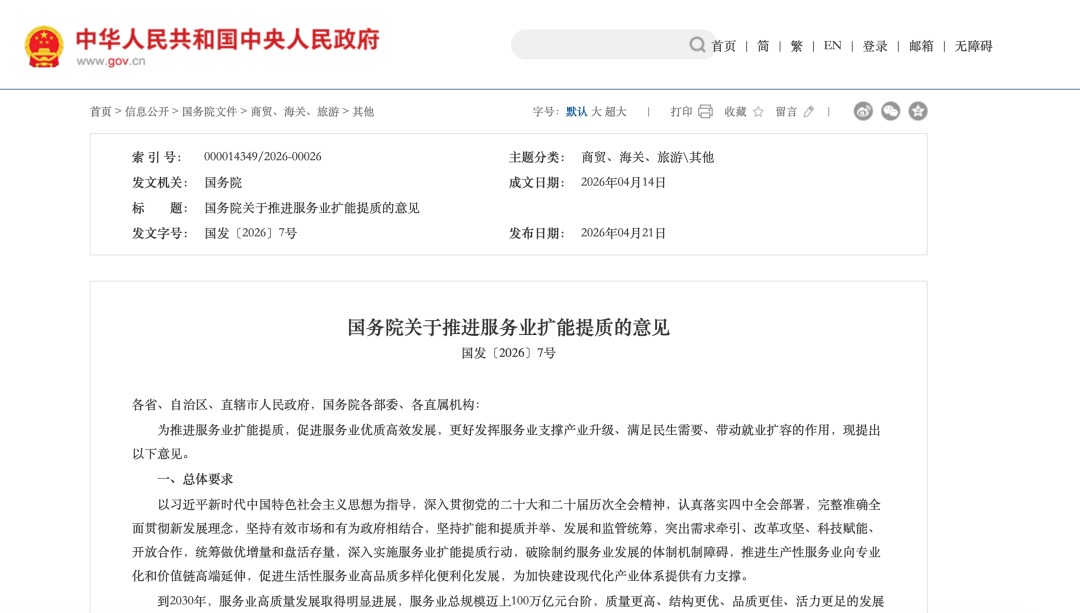This screenshot has width=1080, height=613.
Task: Click the favorite star outline icon
Action: click(758, 112)
